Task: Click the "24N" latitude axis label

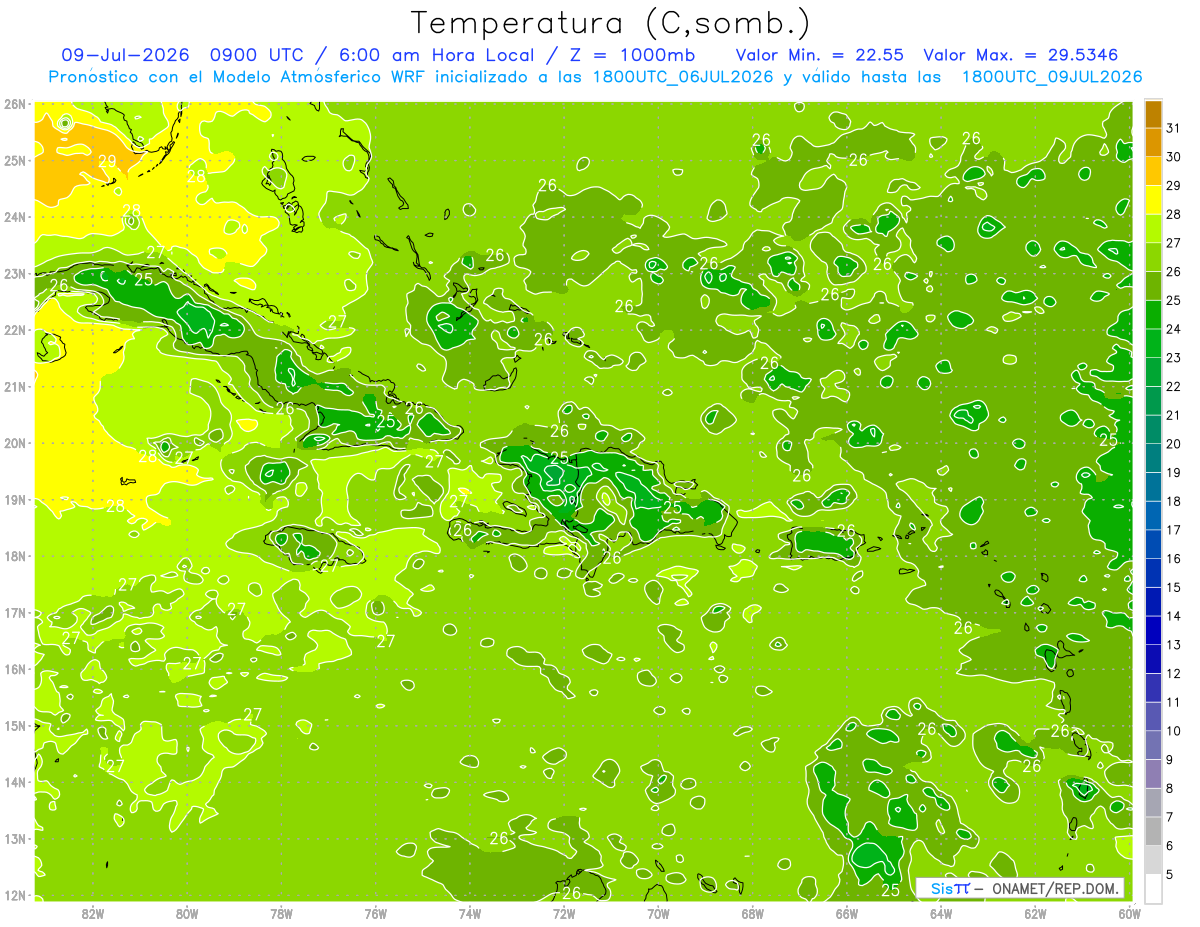Action: click(14, 217)
